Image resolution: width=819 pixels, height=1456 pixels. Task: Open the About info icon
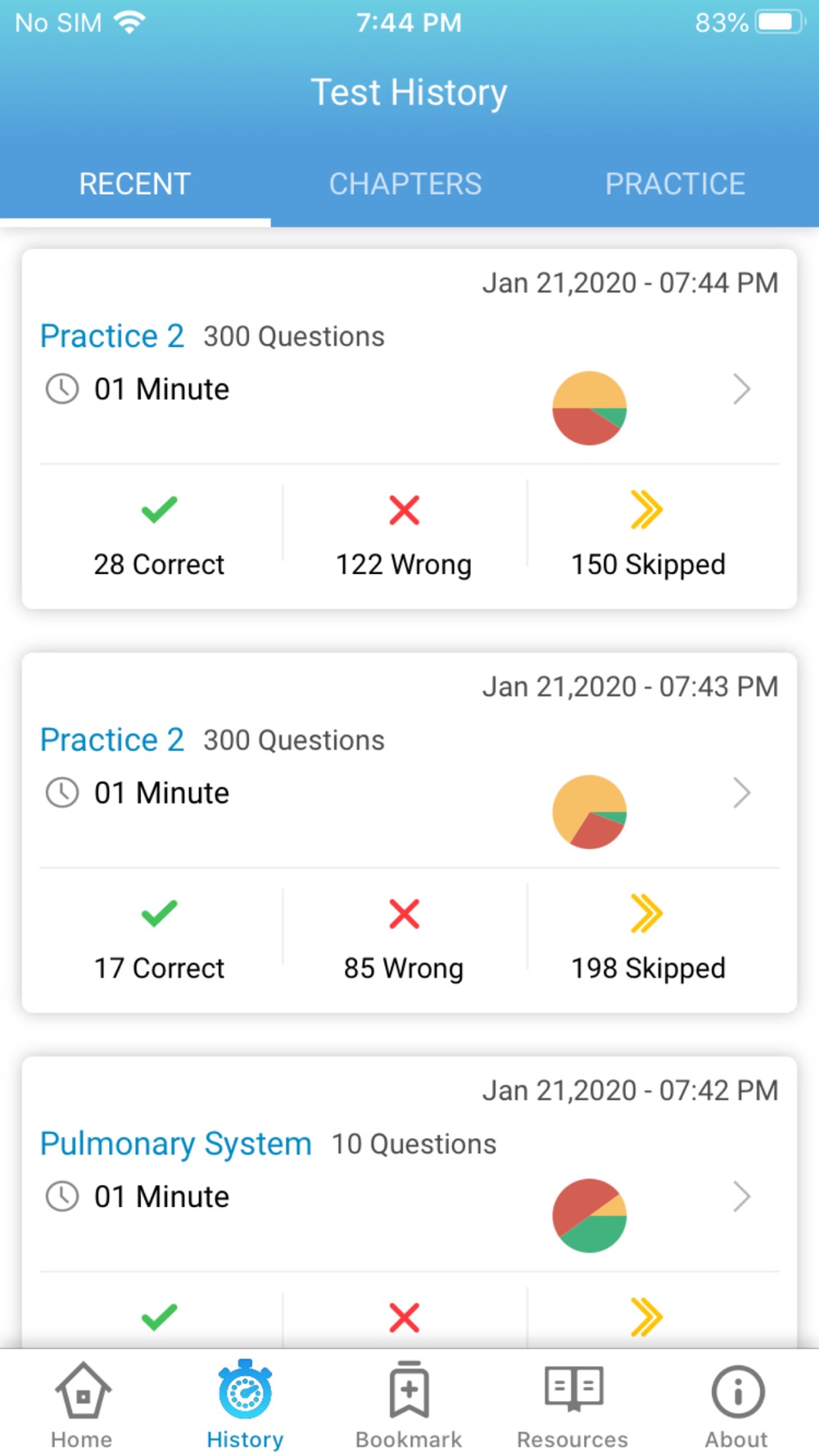pyautogui.click(x=737, y=1390)
